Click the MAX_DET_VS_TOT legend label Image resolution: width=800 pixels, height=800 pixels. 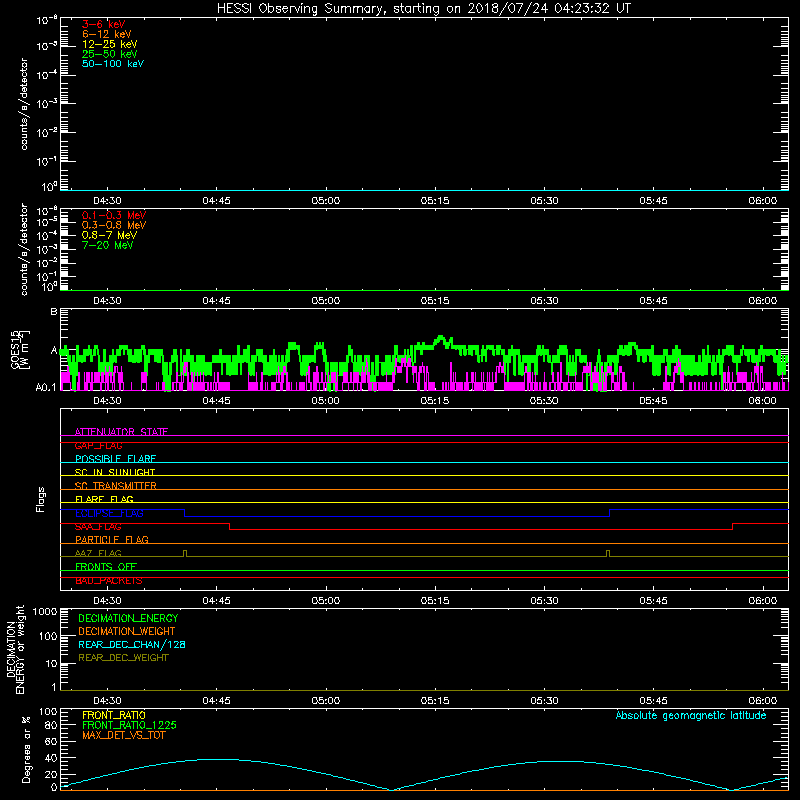point(123,735)
